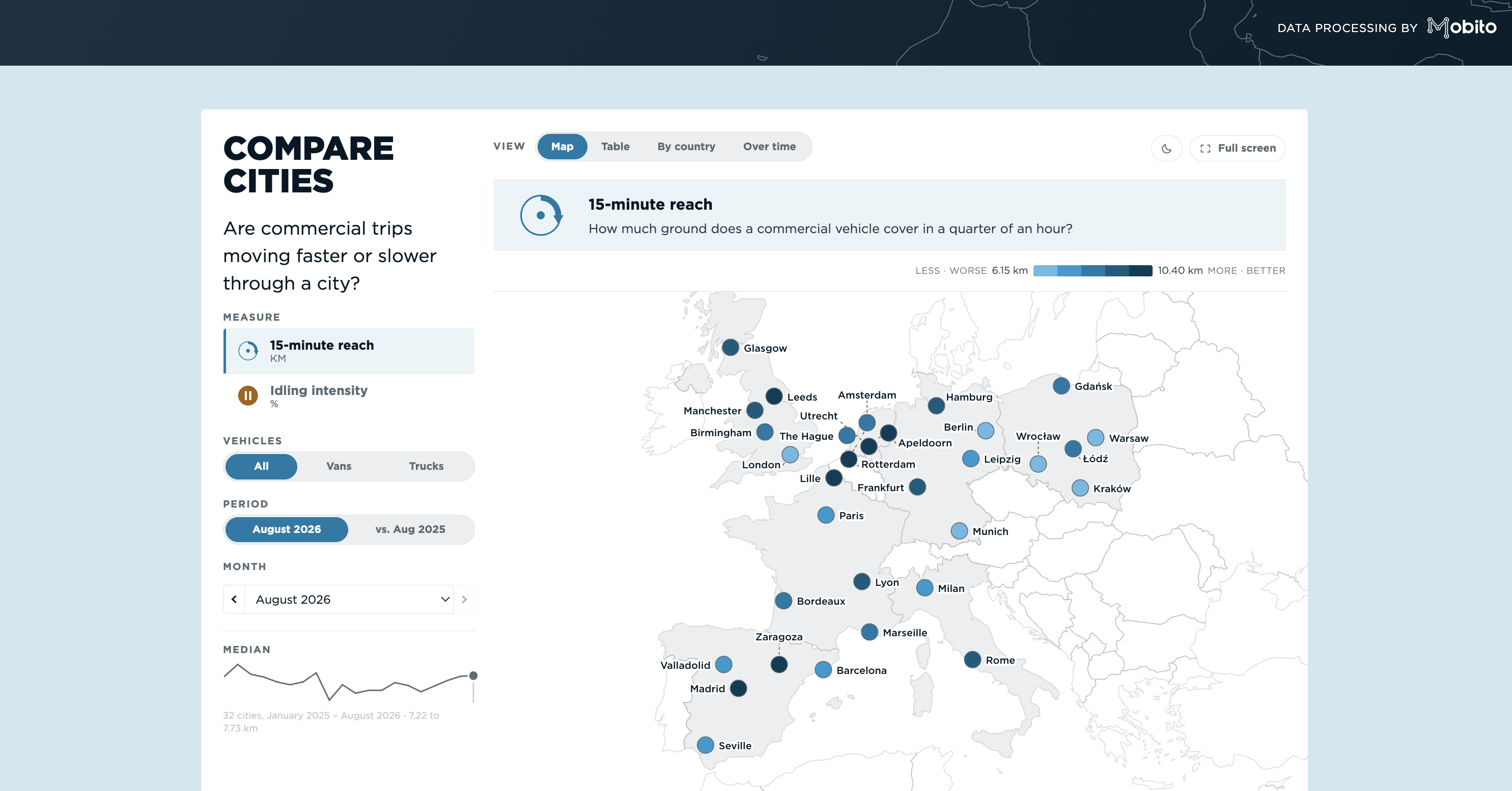Choose the August 2026 period option
Screen dimensions: 1512x791
287,529
